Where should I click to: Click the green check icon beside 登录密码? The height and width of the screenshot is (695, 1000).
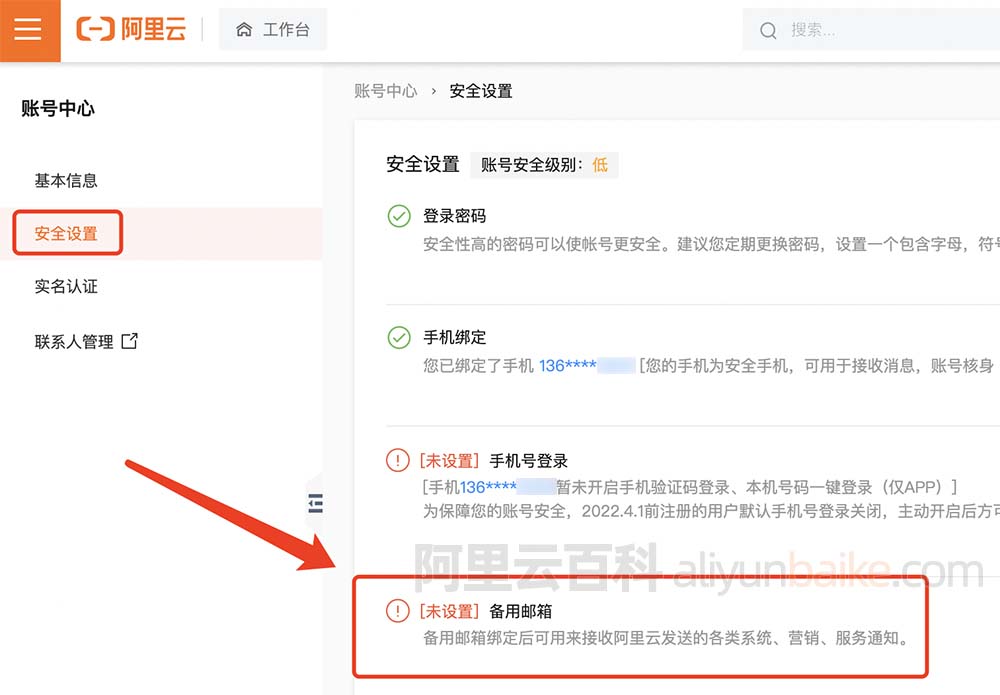tap(399, 217)
